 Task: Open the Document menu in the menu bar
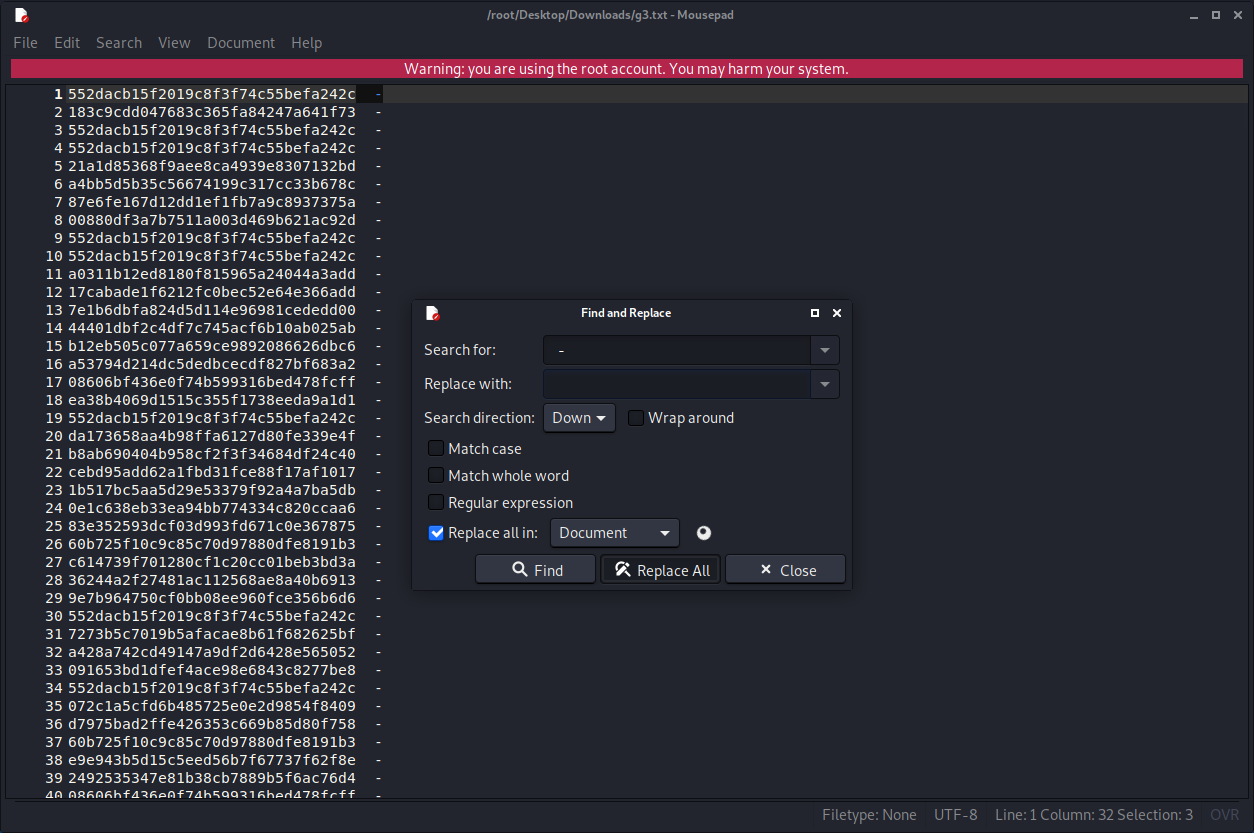pyautogui.click(x=240, y=43)
